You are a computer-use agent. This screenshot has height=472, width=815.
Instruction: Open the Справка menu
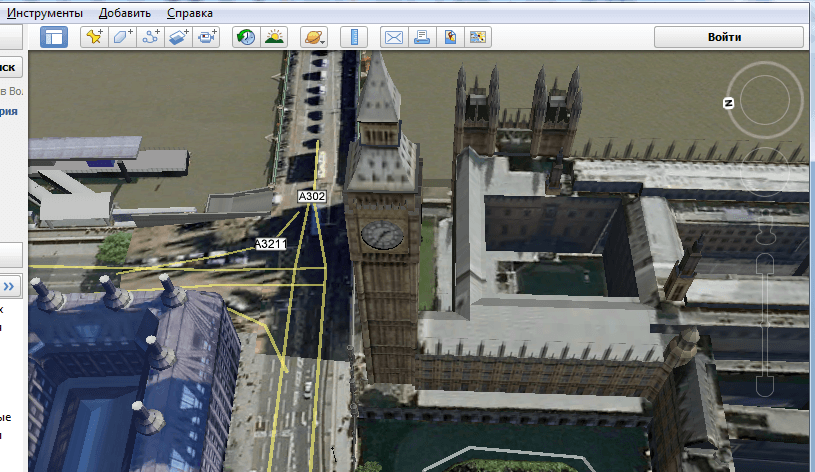click(x=189, y=13)
